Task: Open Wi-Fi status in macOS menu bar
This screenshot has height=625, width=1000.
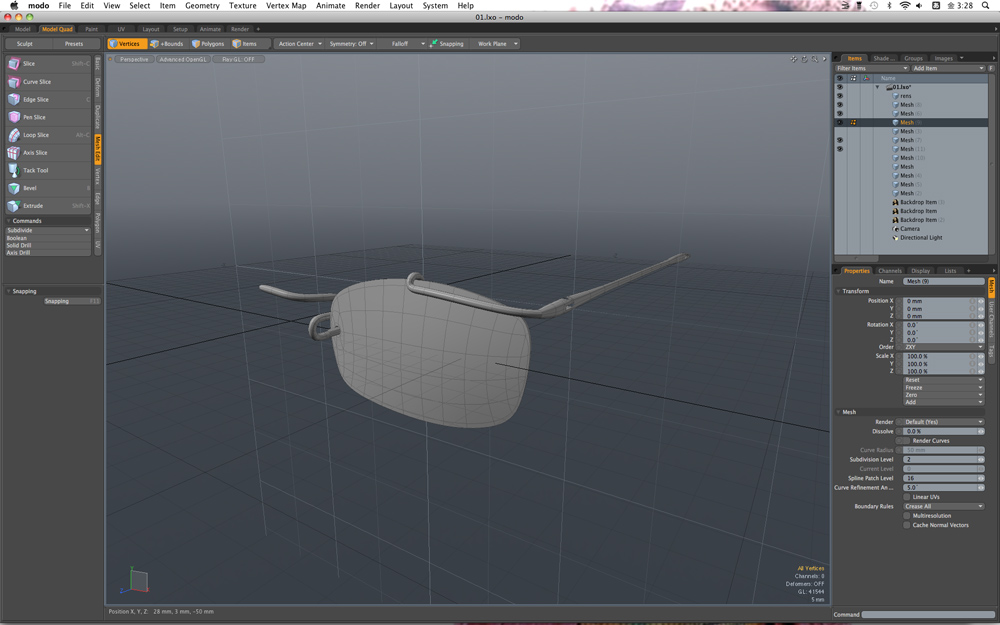Action: (904, 5)
